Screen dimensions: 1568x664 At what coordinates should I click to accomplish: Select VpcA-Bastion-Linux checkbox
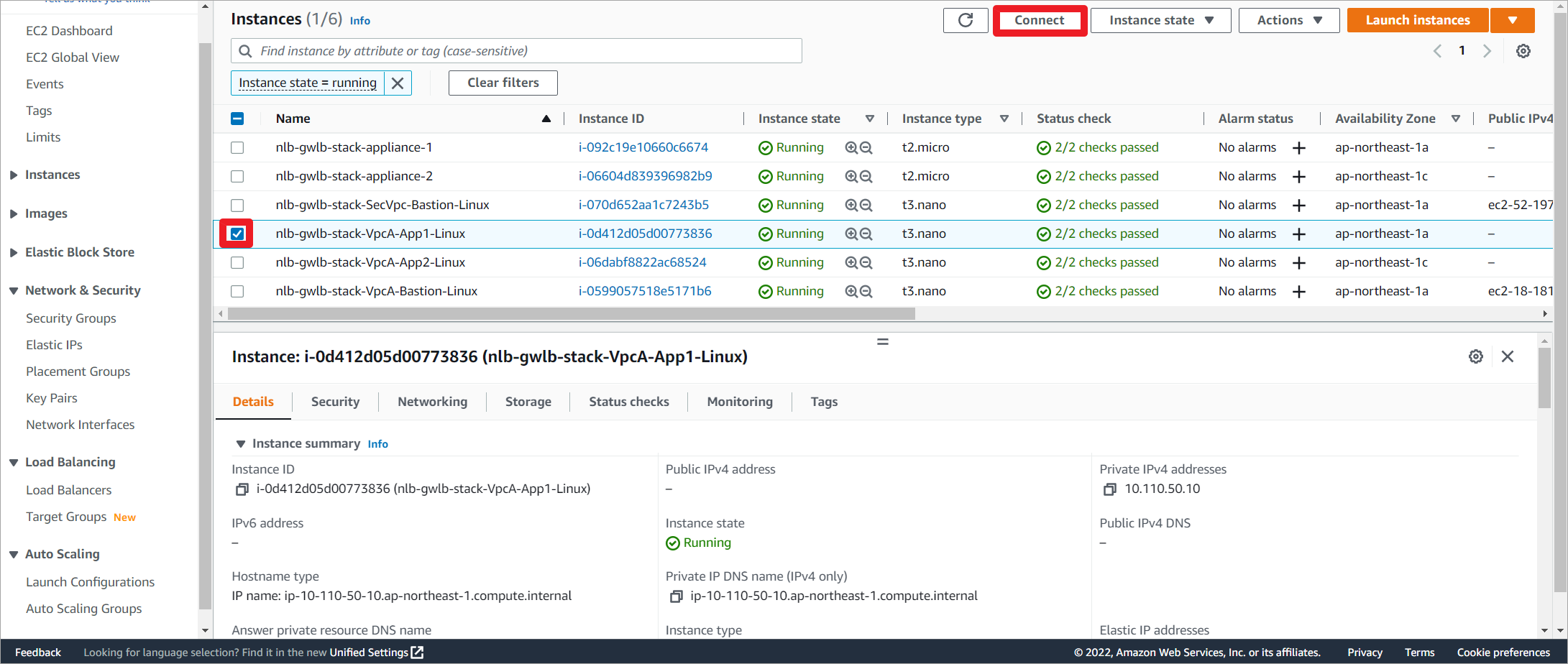[237, 291]
